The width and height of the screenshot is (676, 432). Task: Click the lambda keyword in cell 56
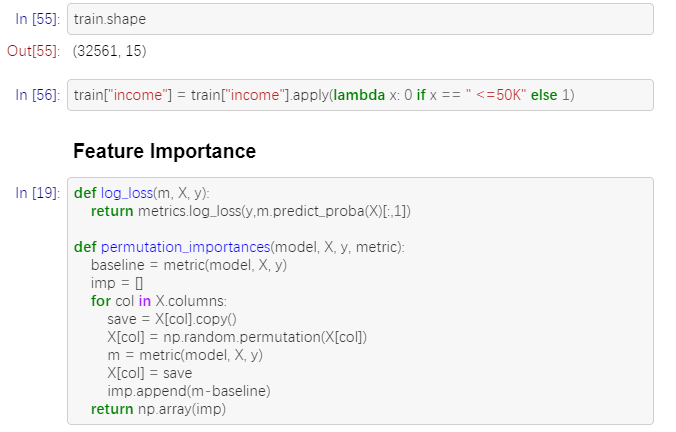click(x=359, y=95)
